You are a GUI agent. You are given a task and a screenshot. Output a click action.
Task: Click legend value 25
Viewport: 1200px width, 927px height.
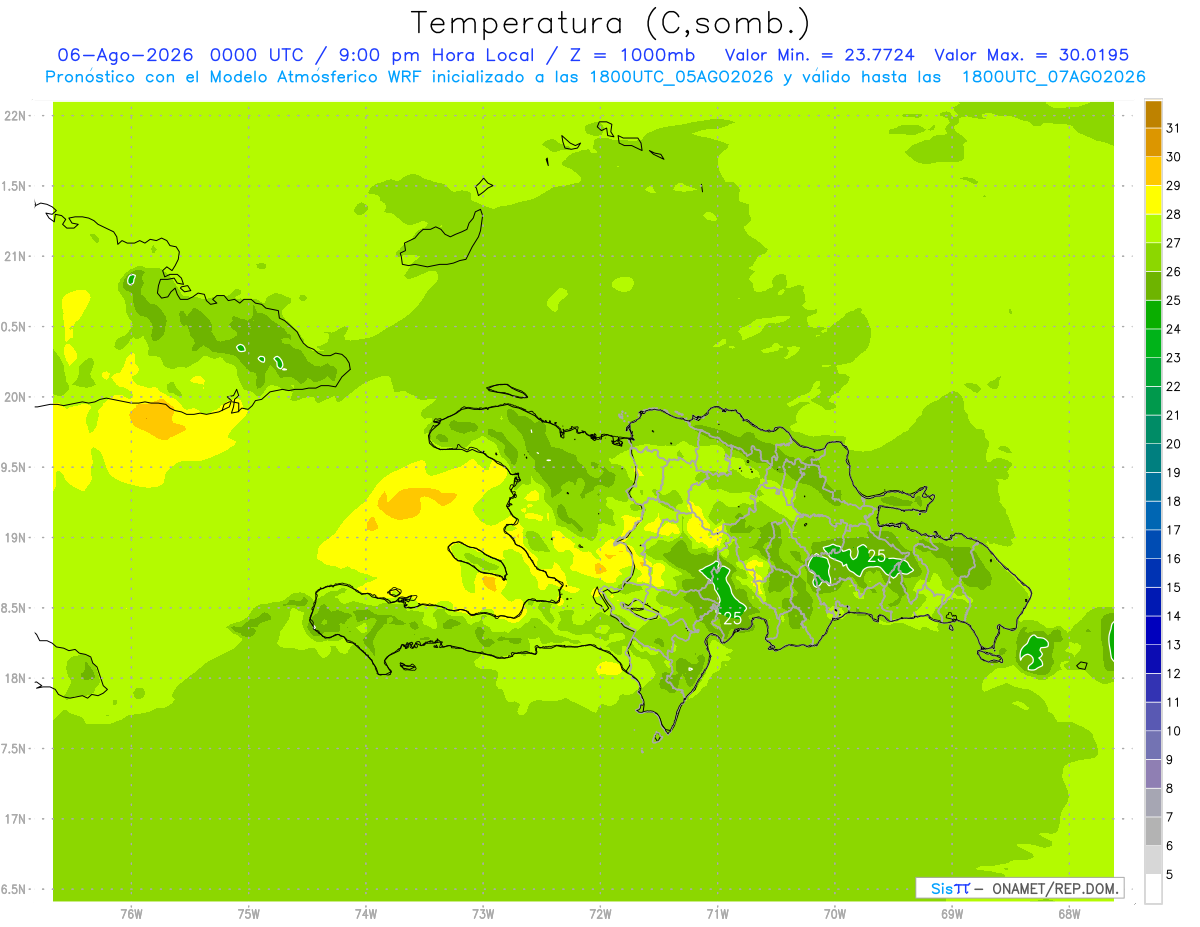[x=1174, y=300]
